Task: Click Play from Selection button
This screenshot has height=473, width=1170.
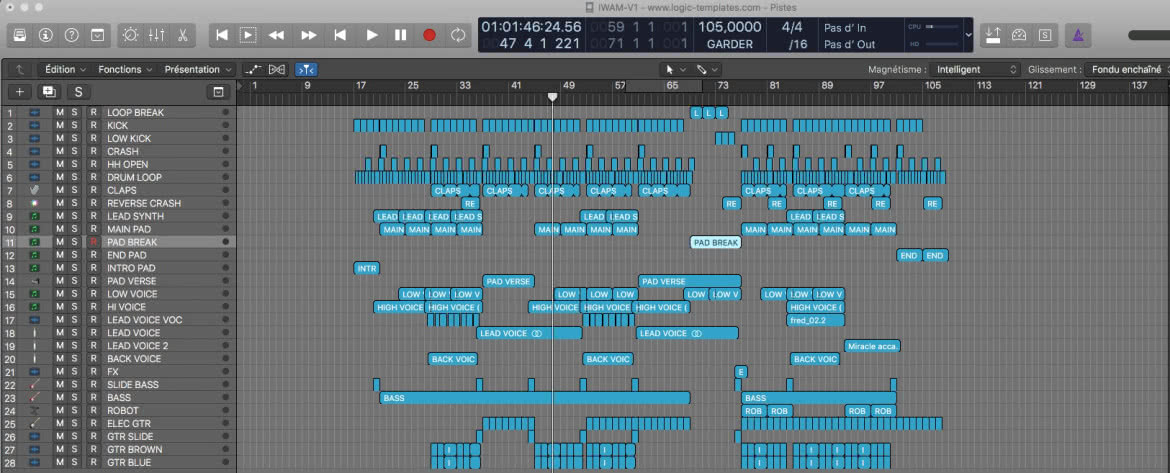Action: 248,35
